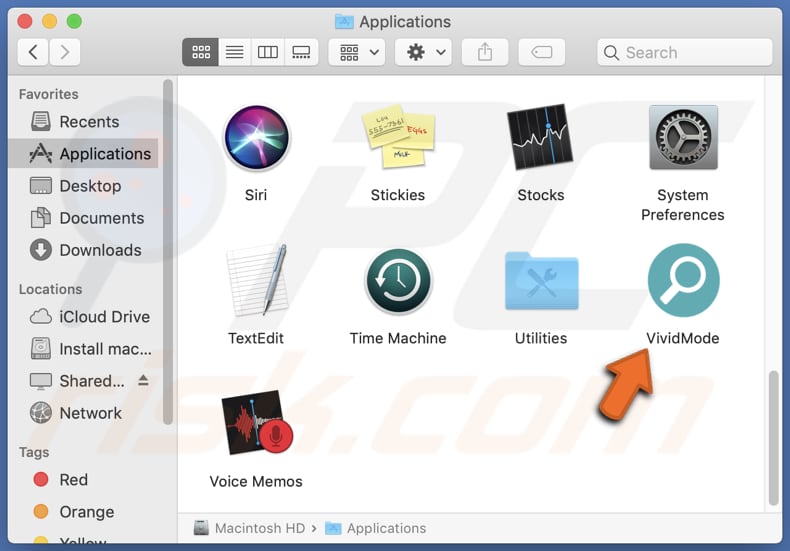The image size is (790, 551).
Task: Select the Stocks app icon
Action: click(x=540, y=136)
